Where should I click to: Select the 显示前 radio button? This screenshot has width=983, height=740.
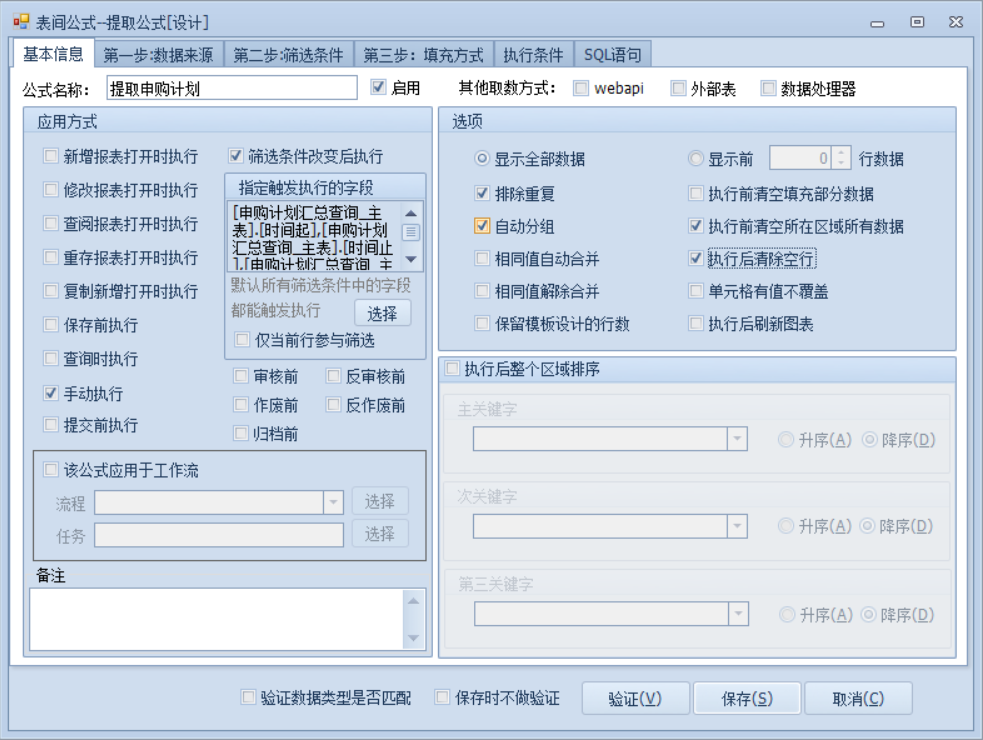(696, 159)
